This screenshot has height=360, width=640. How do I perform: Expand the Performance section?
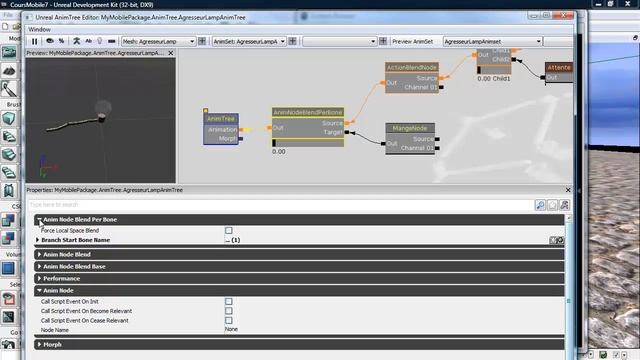tap(40, 278)
